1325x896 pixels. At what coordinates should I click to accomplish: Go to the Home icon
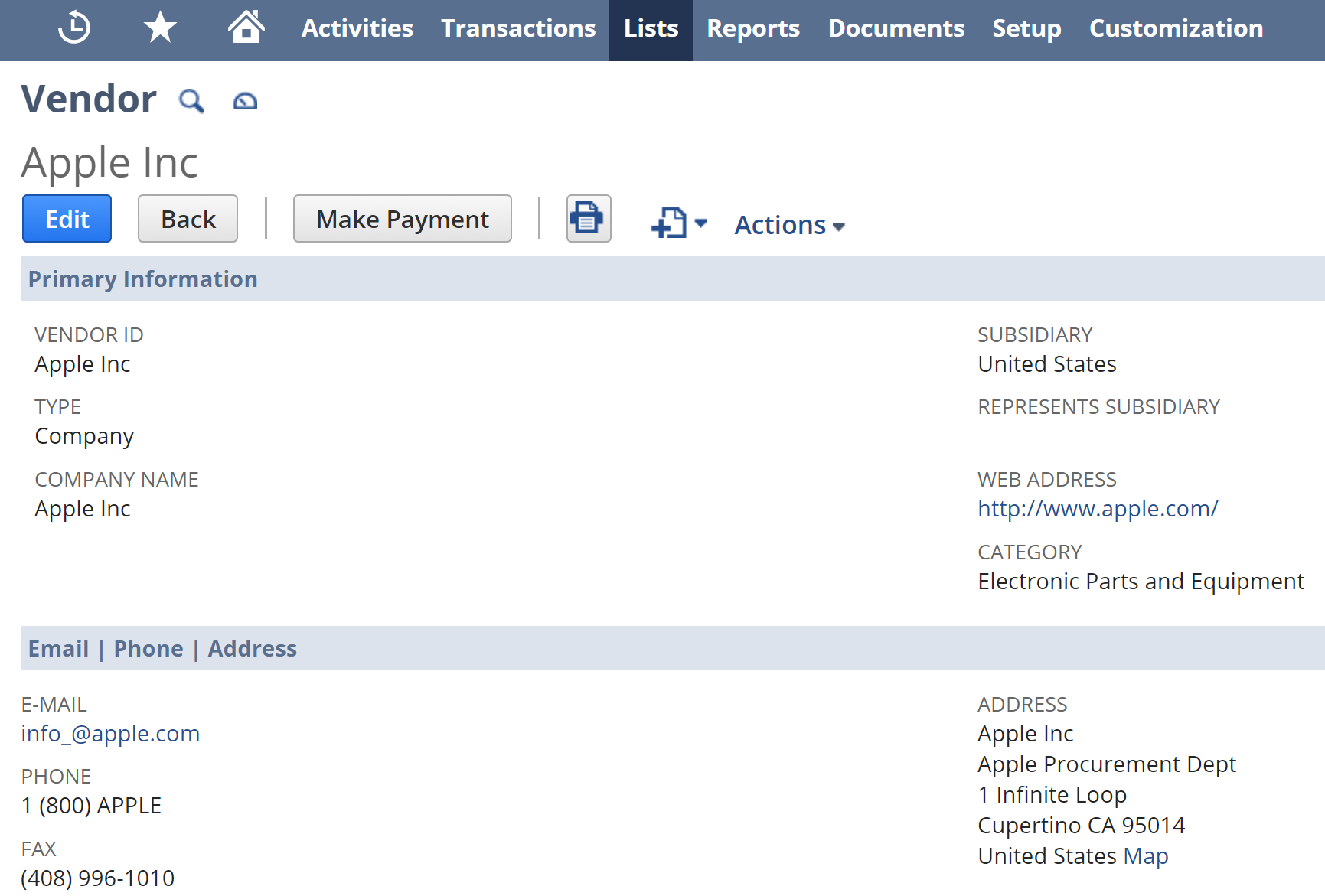(x=246, y=27)
